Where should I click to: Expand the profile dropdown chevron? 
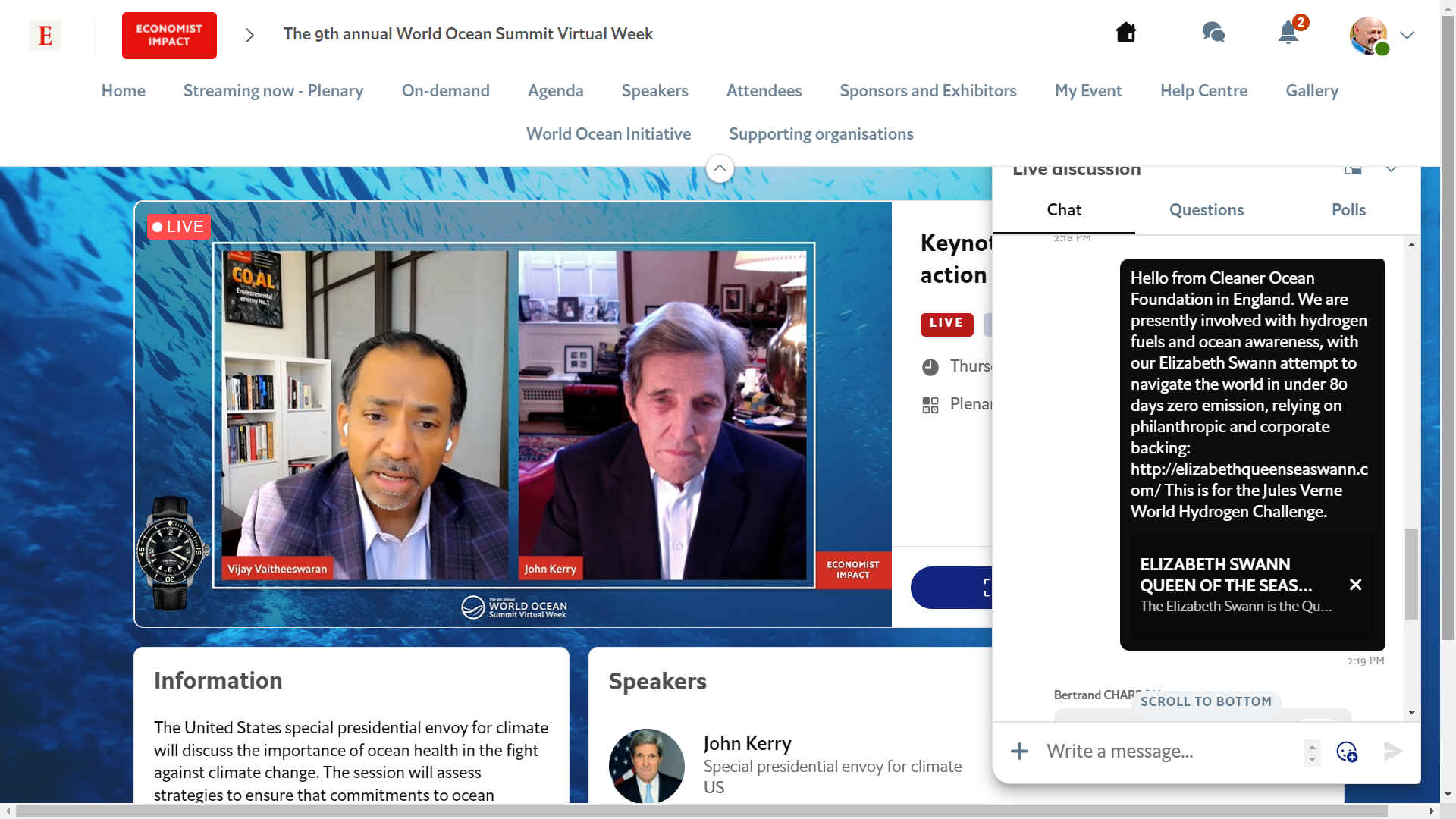[x=1407, y=35]
